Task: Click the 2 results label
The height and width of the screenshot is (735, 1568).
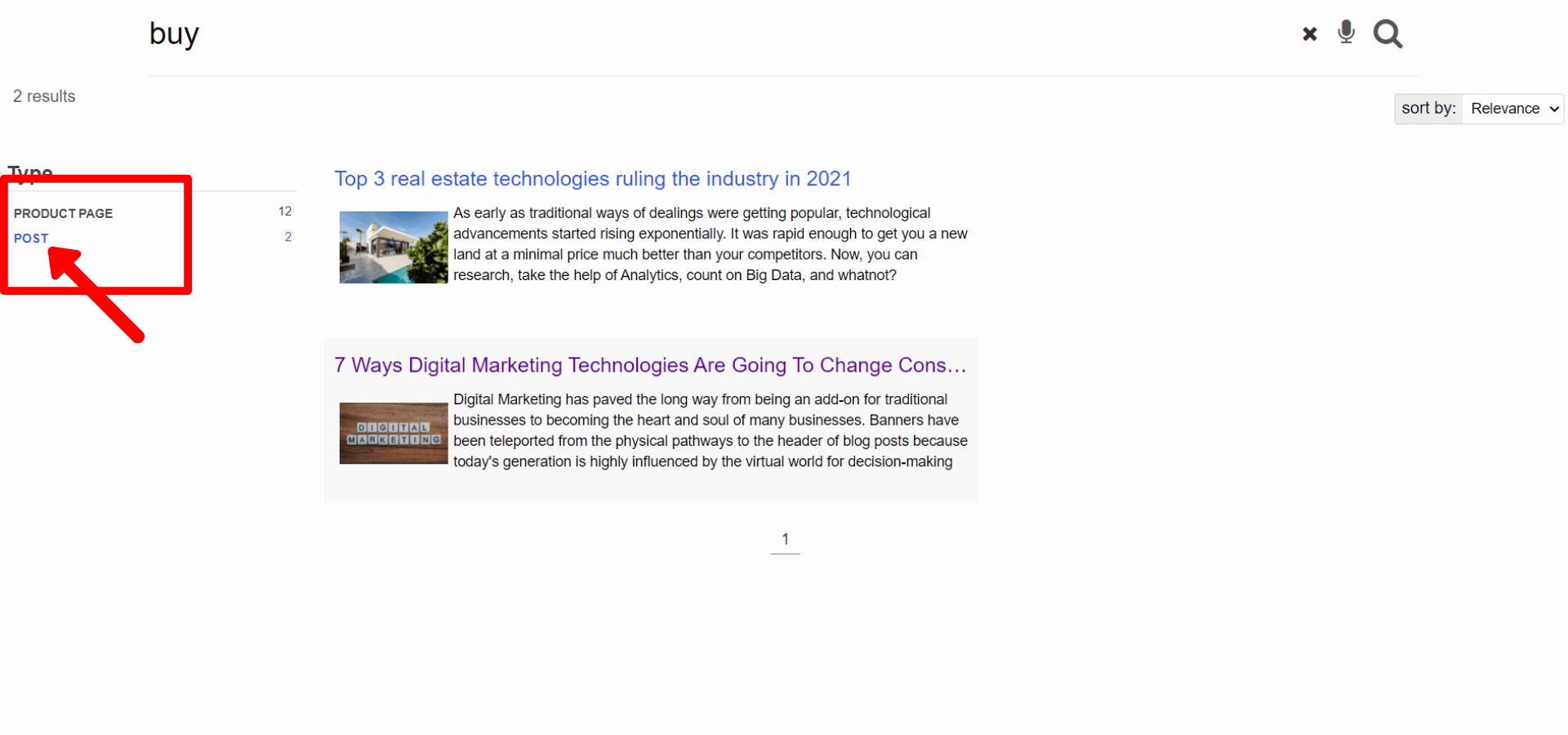Action: click(x=43, y=96)
